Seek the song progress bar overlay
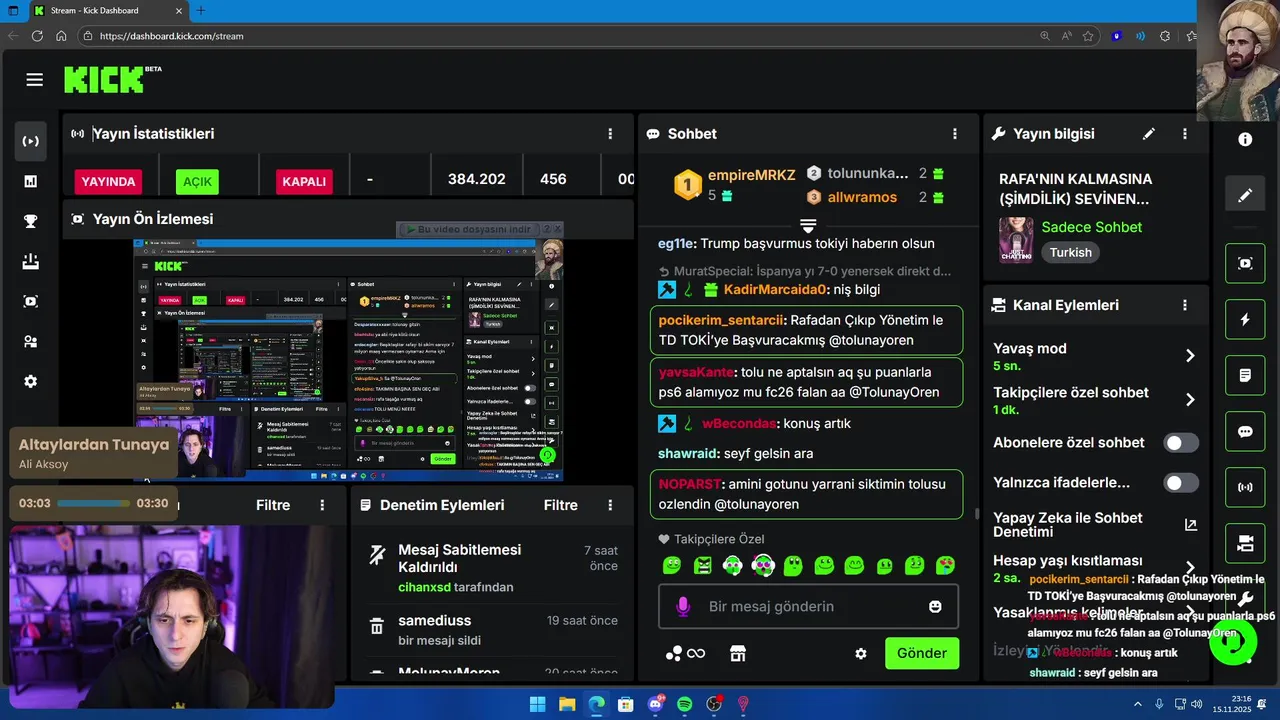Viewport: 1280px width, 720px height. (94, 503)
